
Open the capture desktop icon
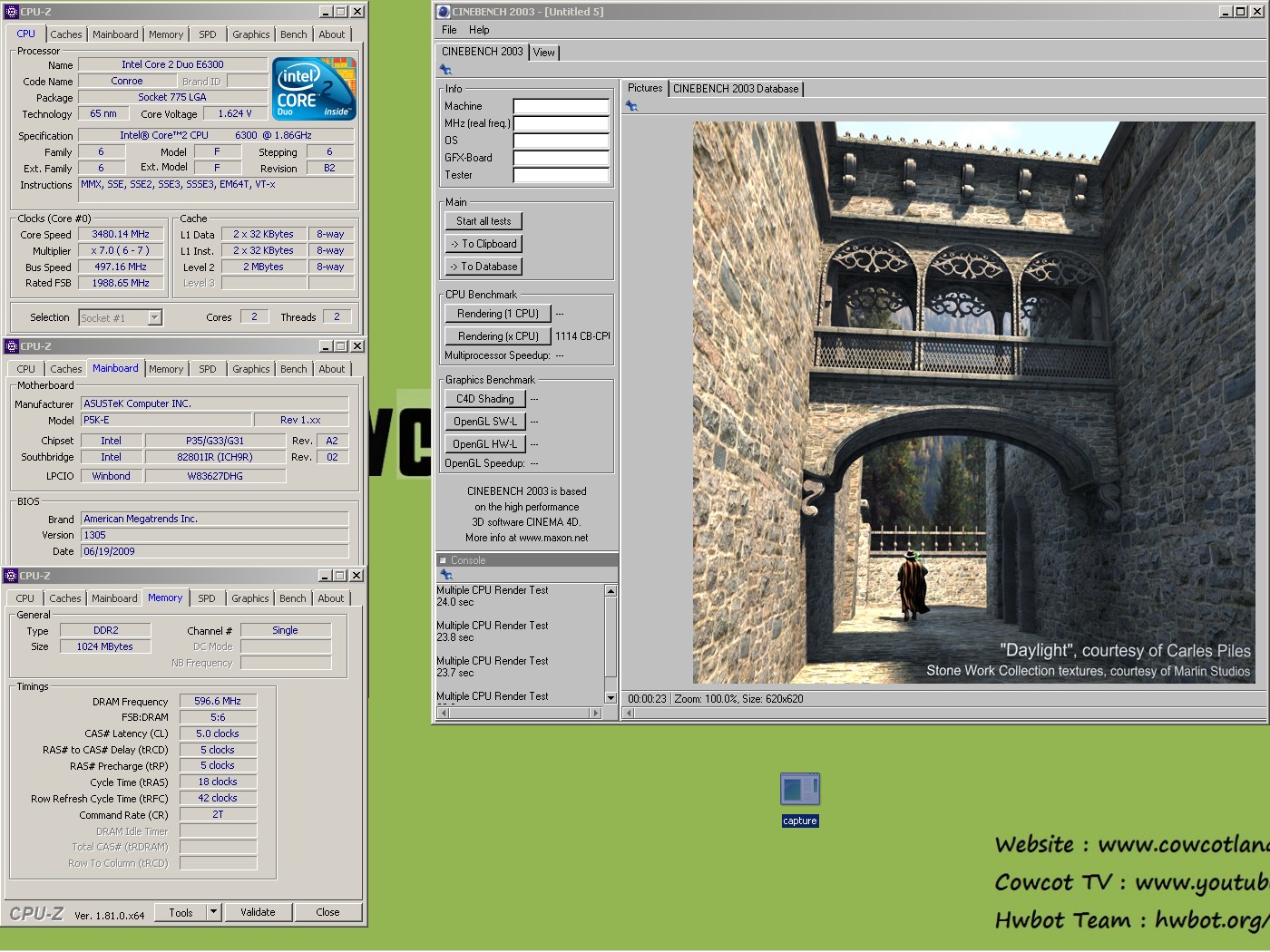click(799, 799)
